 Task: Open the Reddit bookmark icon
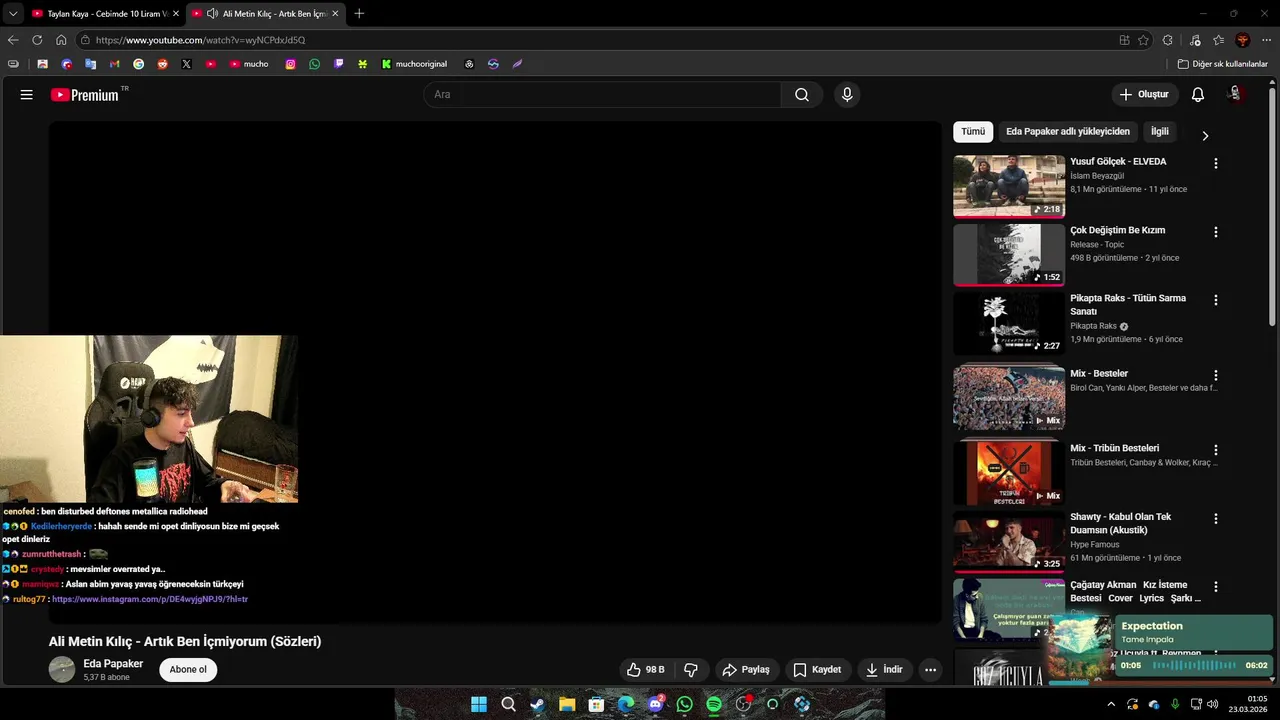click(162, 64)
